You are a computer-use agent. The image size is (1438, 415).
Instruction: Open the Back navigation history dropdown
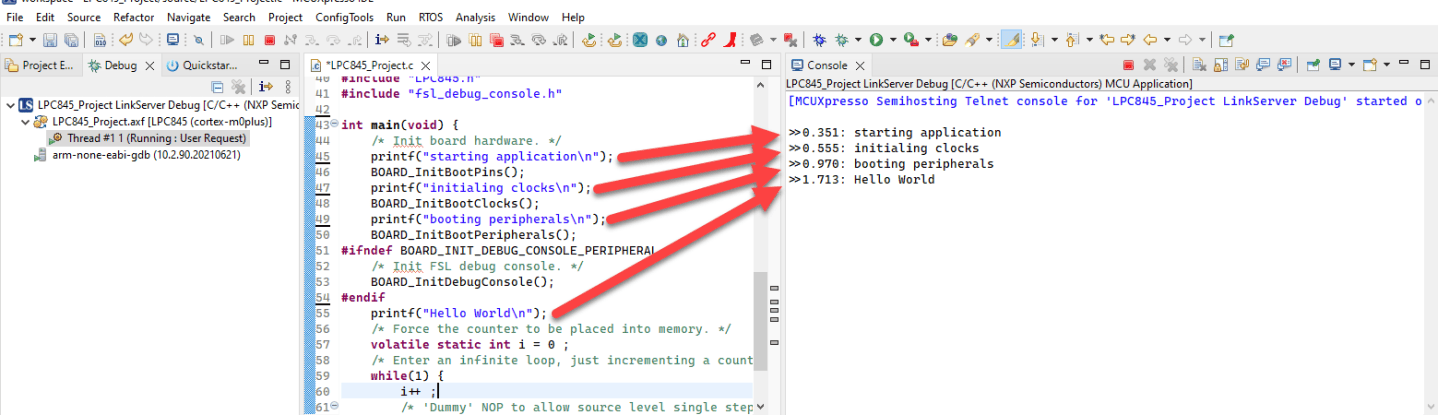pyautogui.click(x=1167, y=40)
